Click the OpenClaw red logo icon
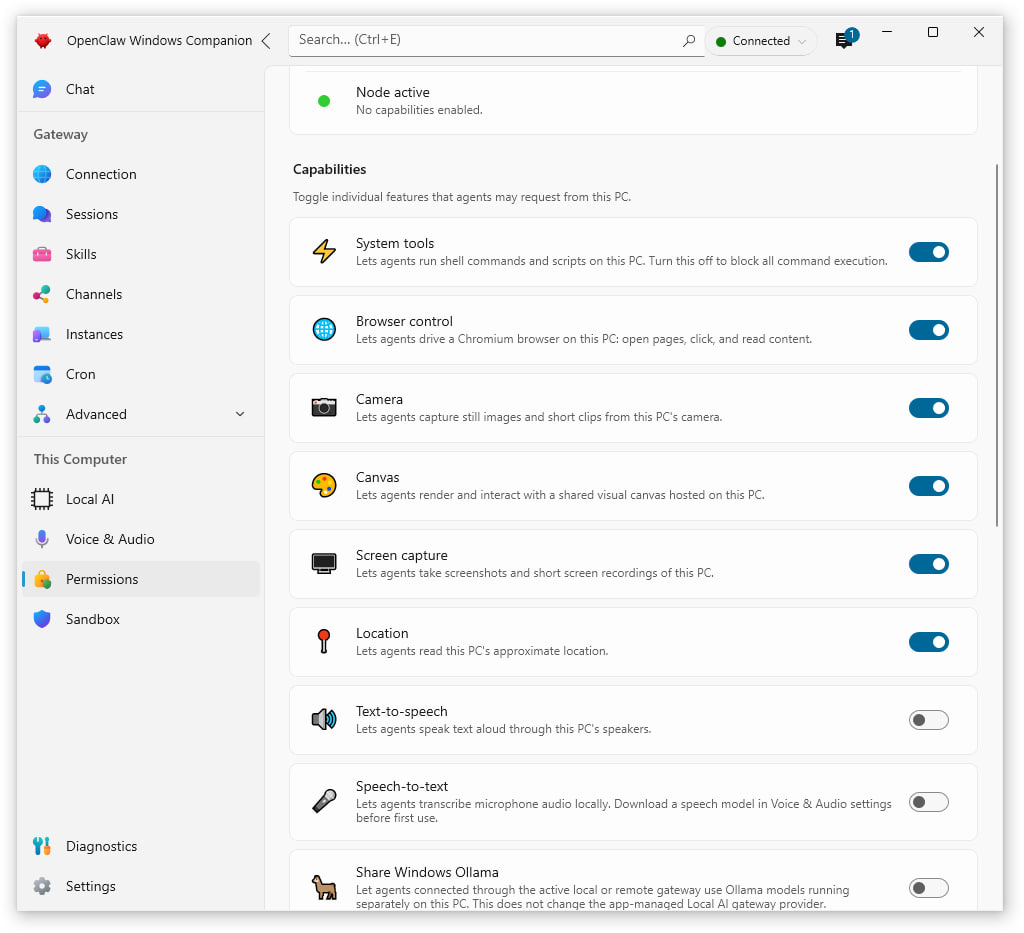This screenshot has height=933, width=1024. click(43, 40)
